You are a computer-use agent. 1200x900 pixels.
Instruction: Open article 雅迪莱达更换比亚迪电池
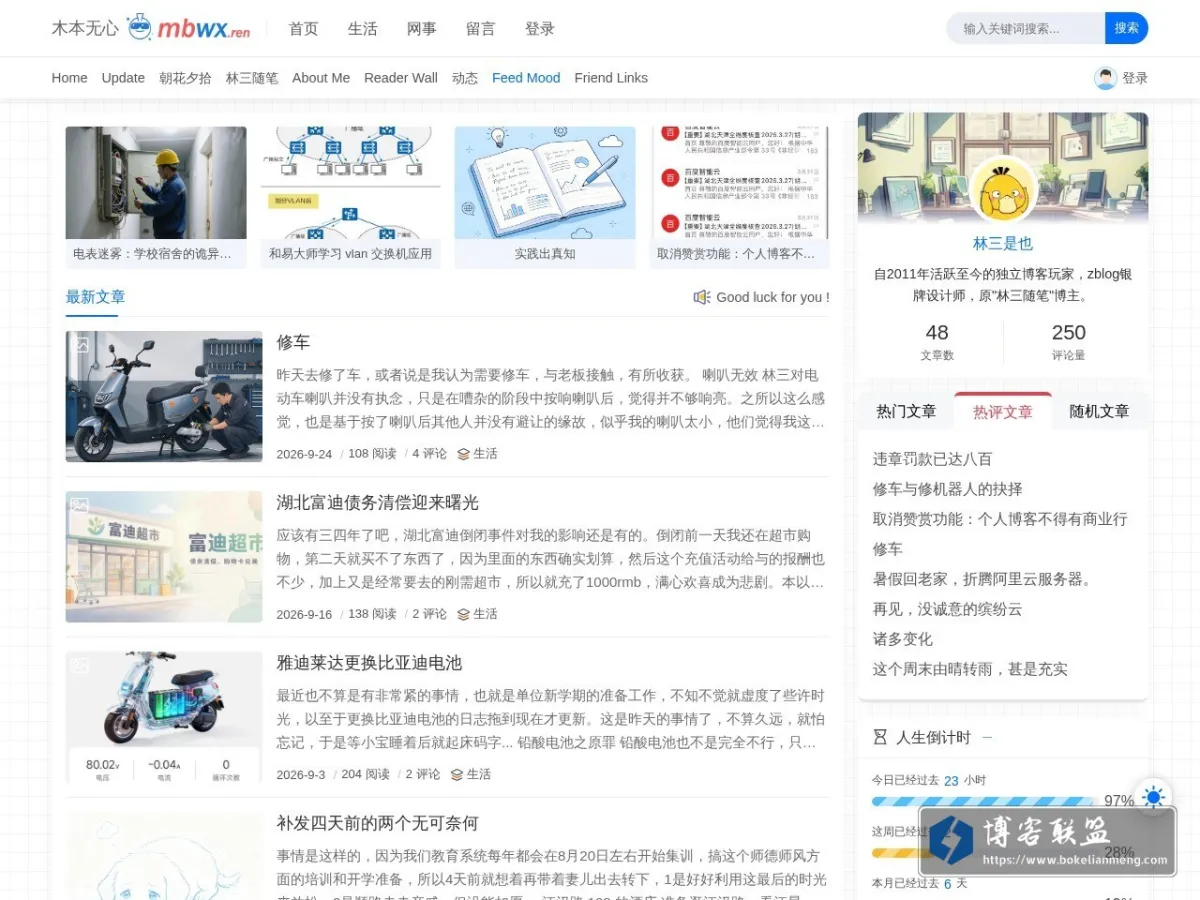(x=369, y=663)
